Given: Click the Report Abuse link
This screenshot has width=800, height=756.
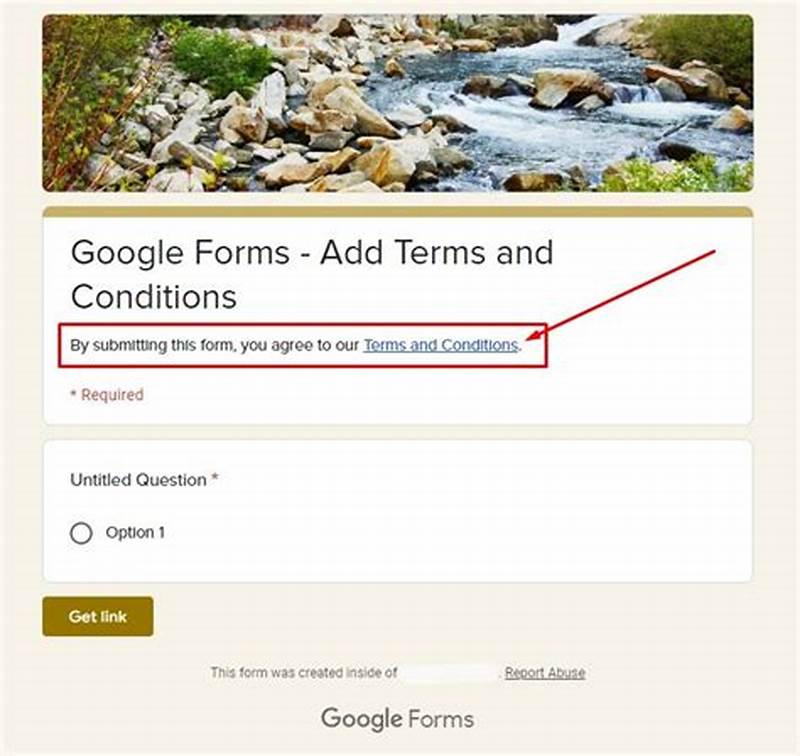Looking at the screenshot, I should click(x=545, y=673).
